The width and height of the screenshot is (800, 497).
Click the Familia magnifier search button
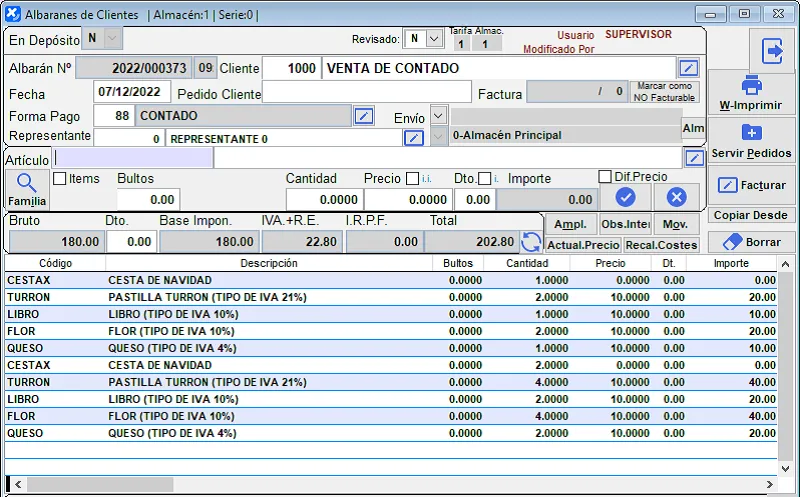[27, 189]
